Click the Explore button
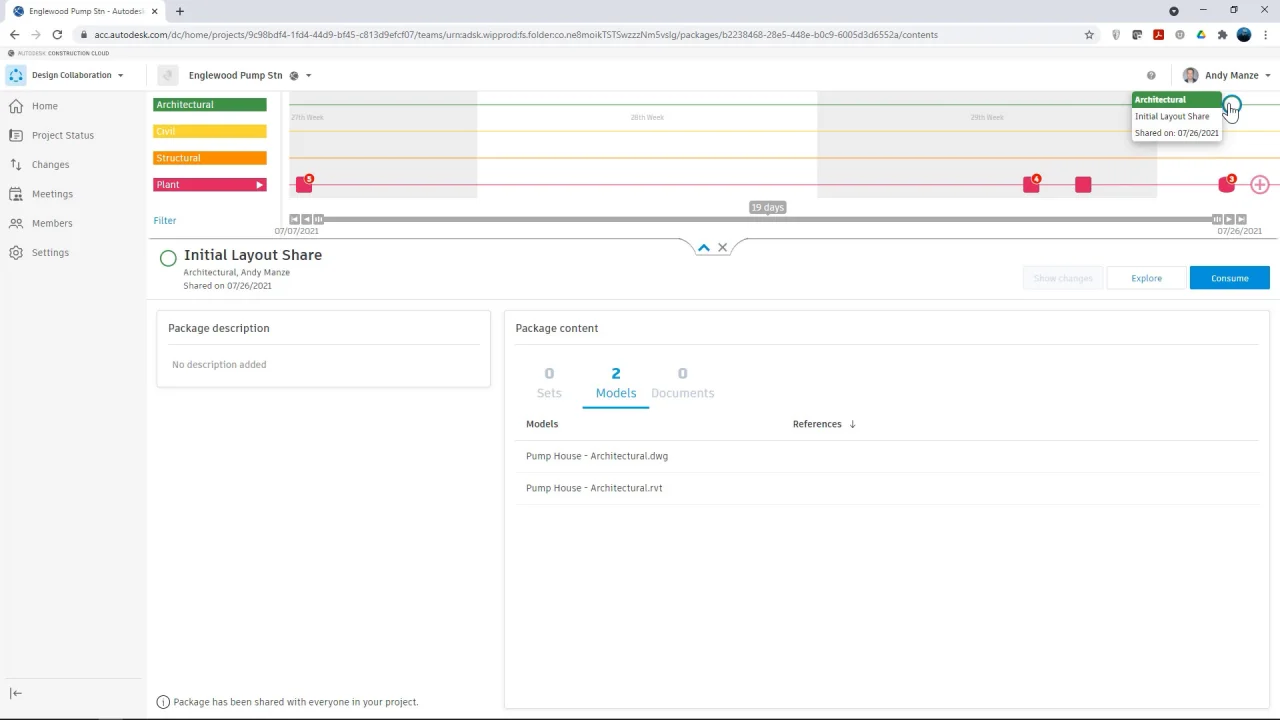Screen dimensions: 1280x720 click(x=1146, y=278)
